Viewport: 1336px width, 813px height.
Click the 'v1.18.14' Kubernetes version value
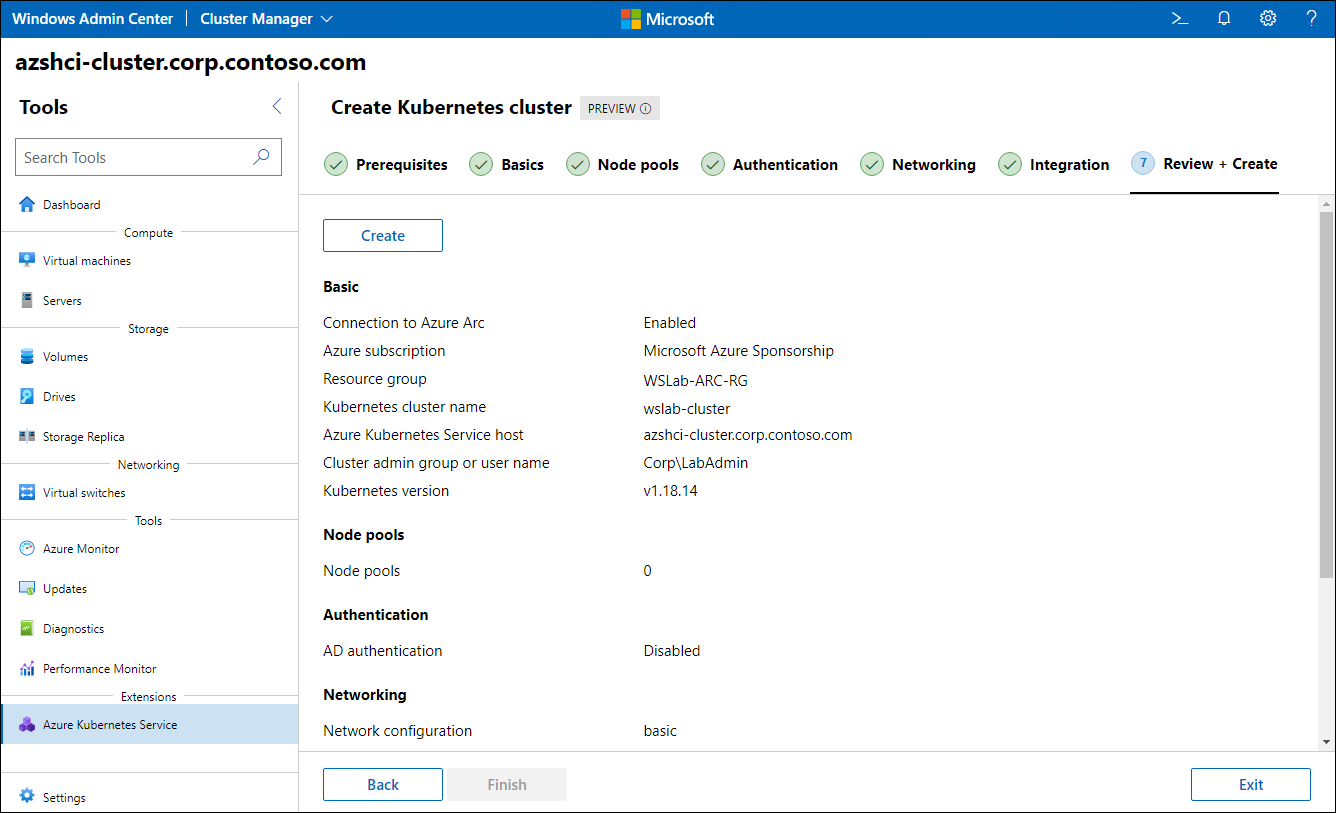click(671, 491)
